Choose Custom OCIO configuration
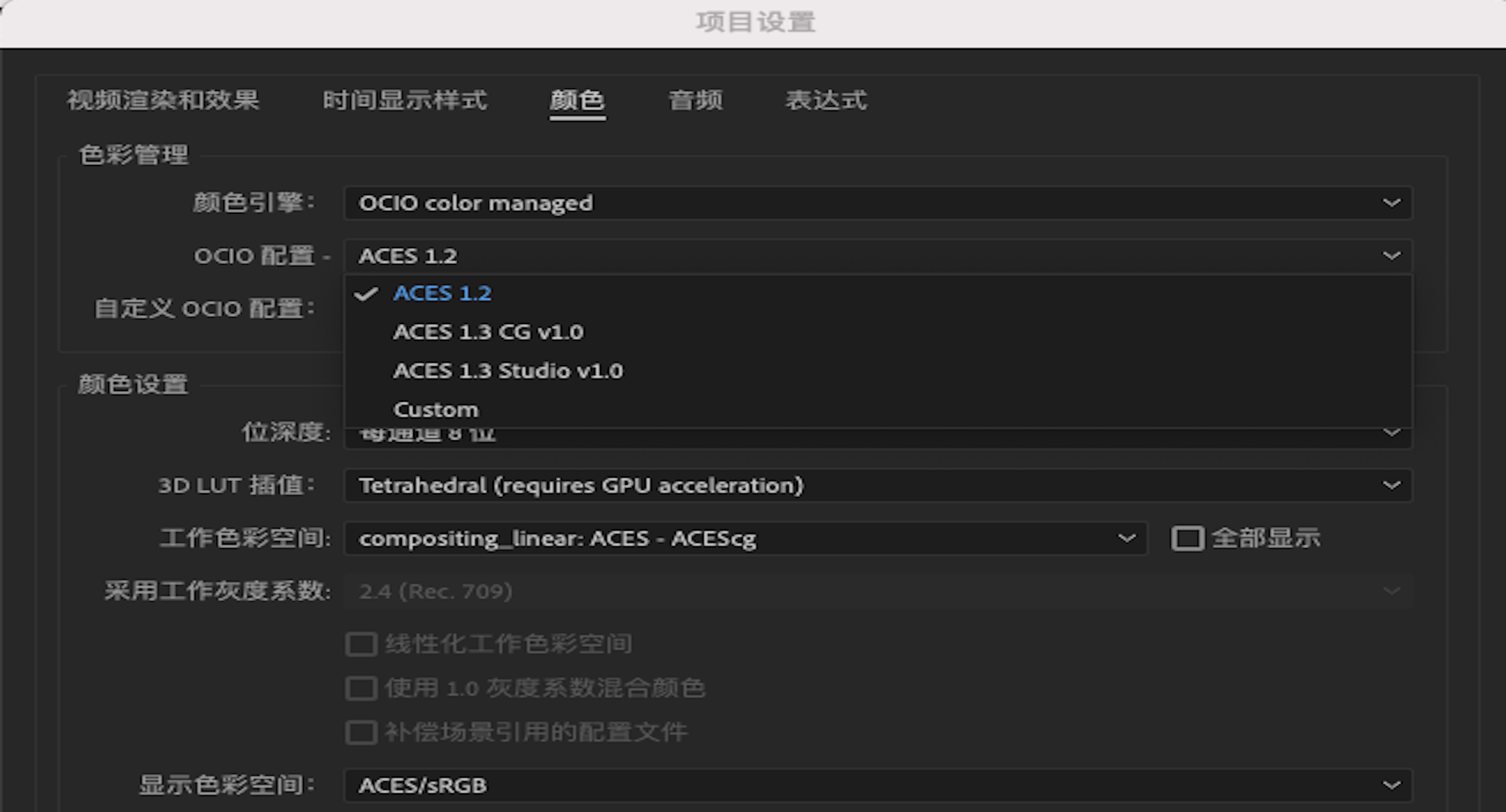The width and height of the screenshot is (1506, 812). pos(436,409)
